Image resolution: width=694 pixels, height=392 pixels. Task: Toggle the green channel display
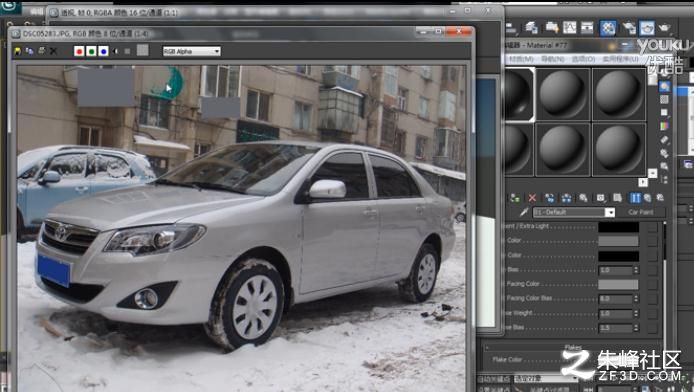point(91,51)
